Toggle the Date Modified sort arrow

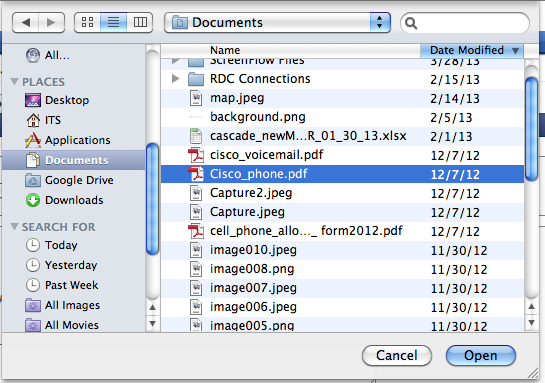tap(515, 51)
